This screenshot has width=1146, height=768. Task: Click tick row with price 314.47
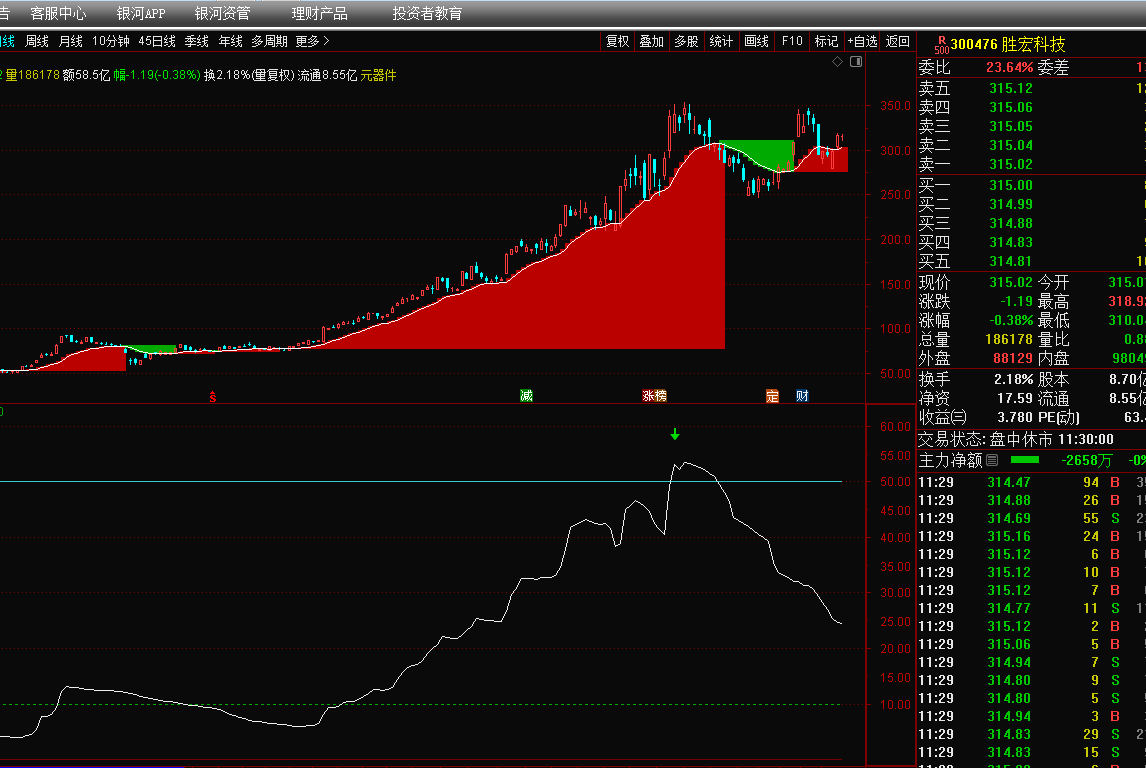1031,482
